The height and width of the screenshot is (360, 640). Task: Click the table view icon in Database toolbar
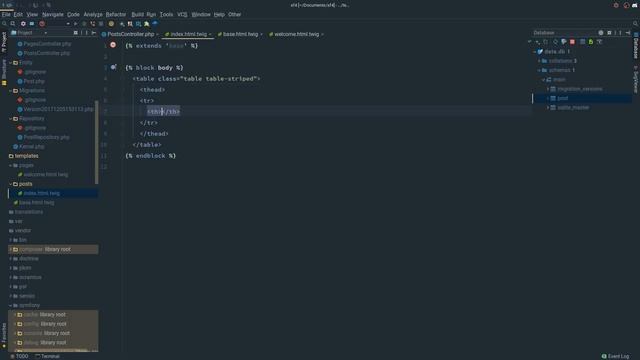point(582,42)
